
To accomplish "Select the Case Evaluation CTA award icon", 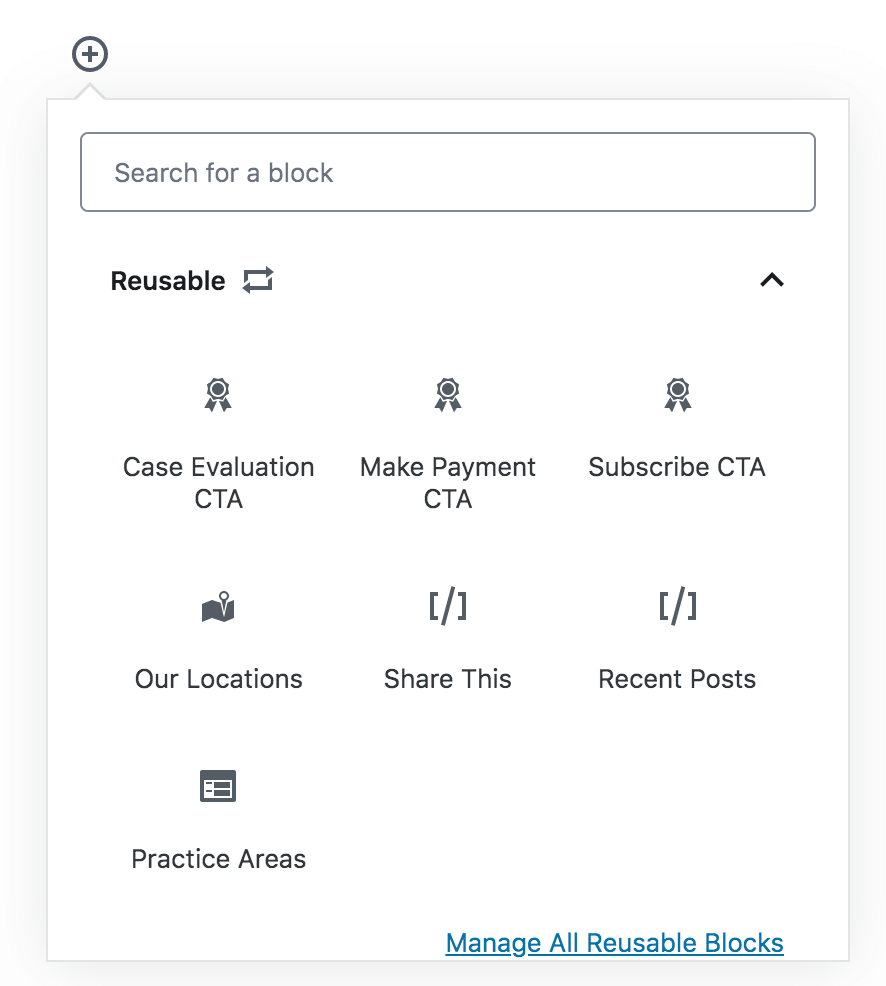I will tap(218, 395).
